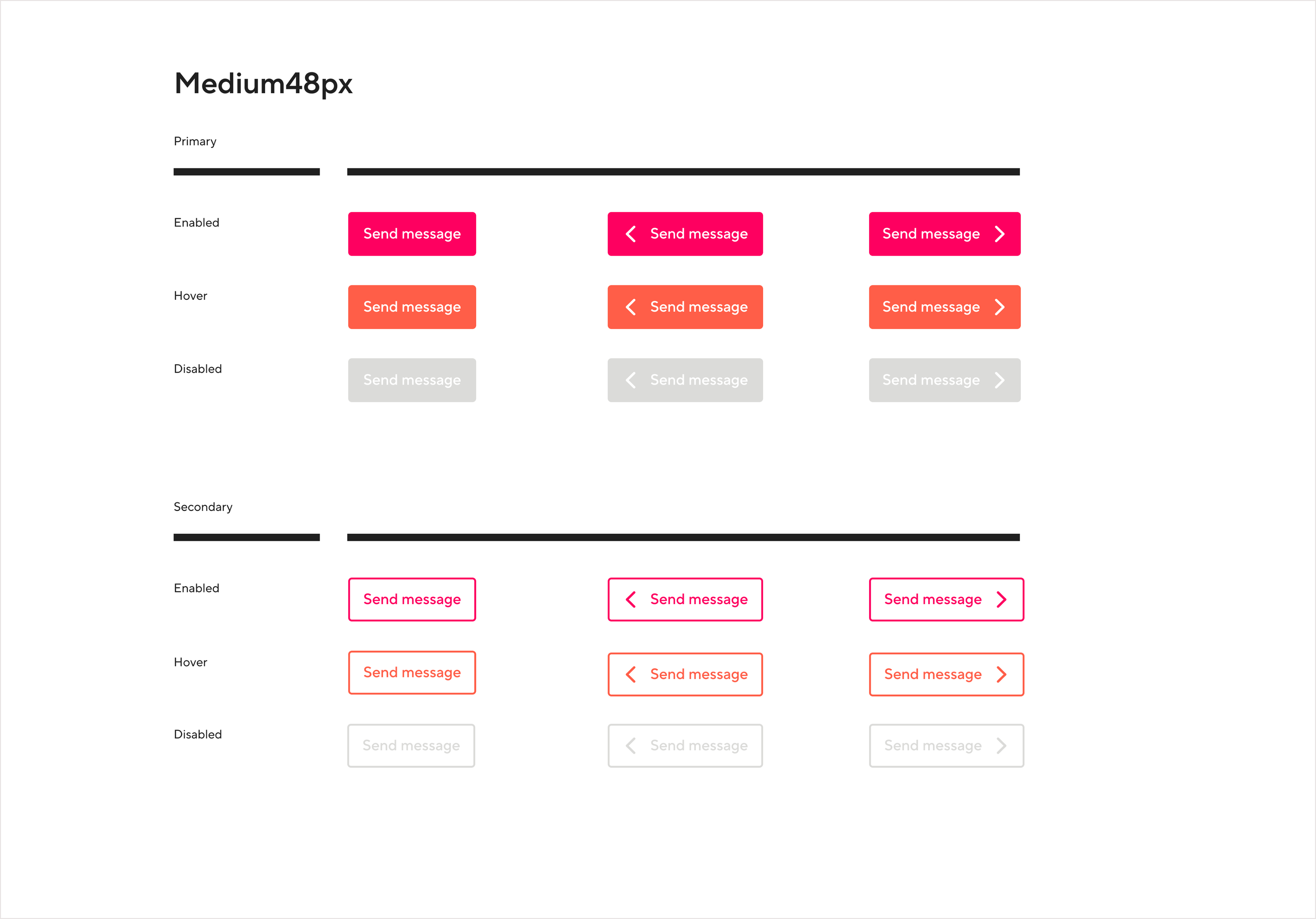This screenshot has height=919, width=1316.
Task: Click Secondary Hover Send message button without icon
Action: tap(412, 673)
